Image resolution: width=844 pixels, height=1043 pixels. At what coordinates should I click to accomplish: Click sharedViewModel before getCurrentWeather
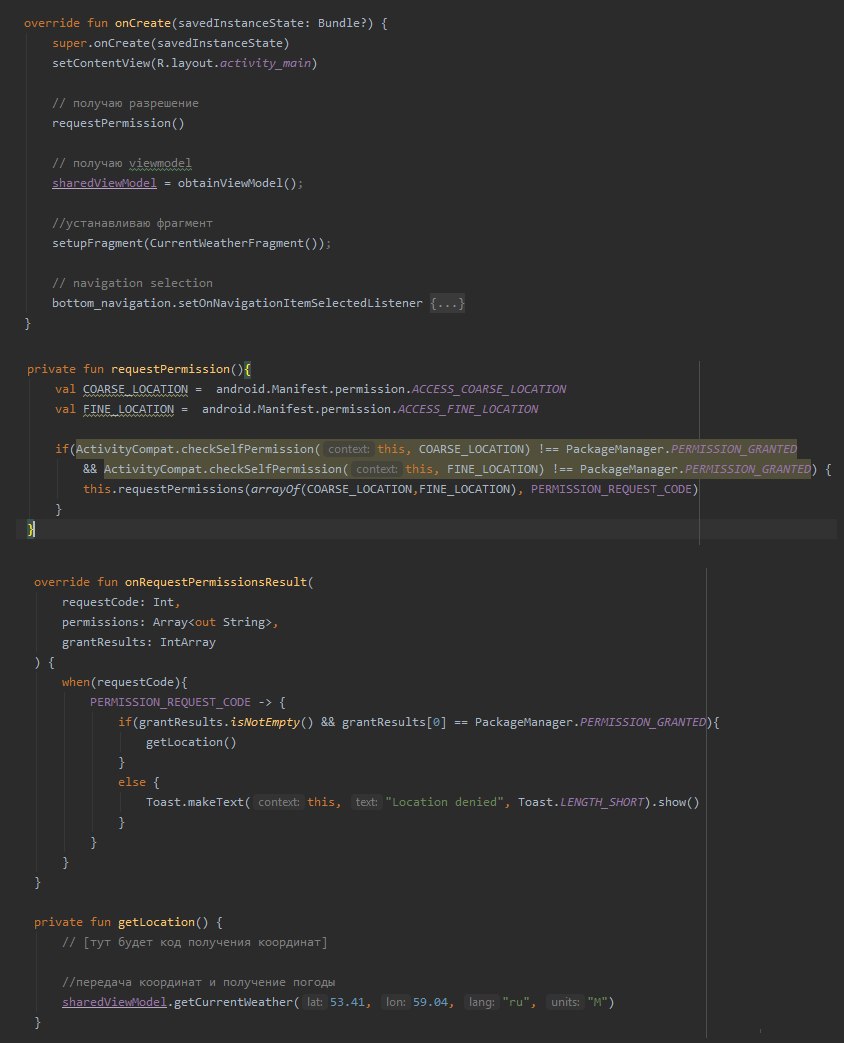coord(114,1002)
